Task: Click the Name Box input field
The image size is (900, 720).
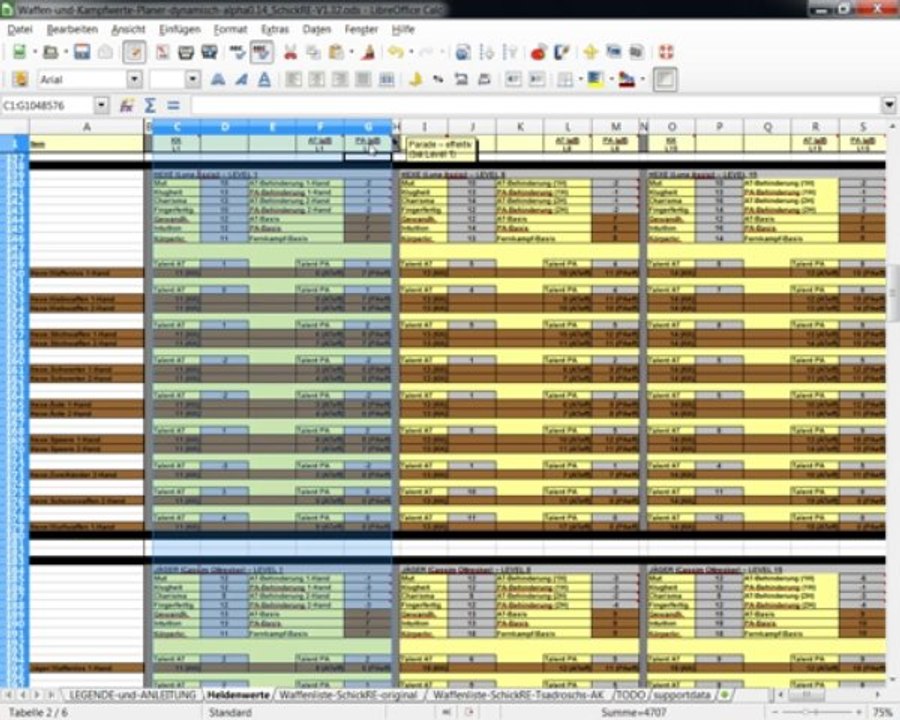Action: click(x=48, y=105)
